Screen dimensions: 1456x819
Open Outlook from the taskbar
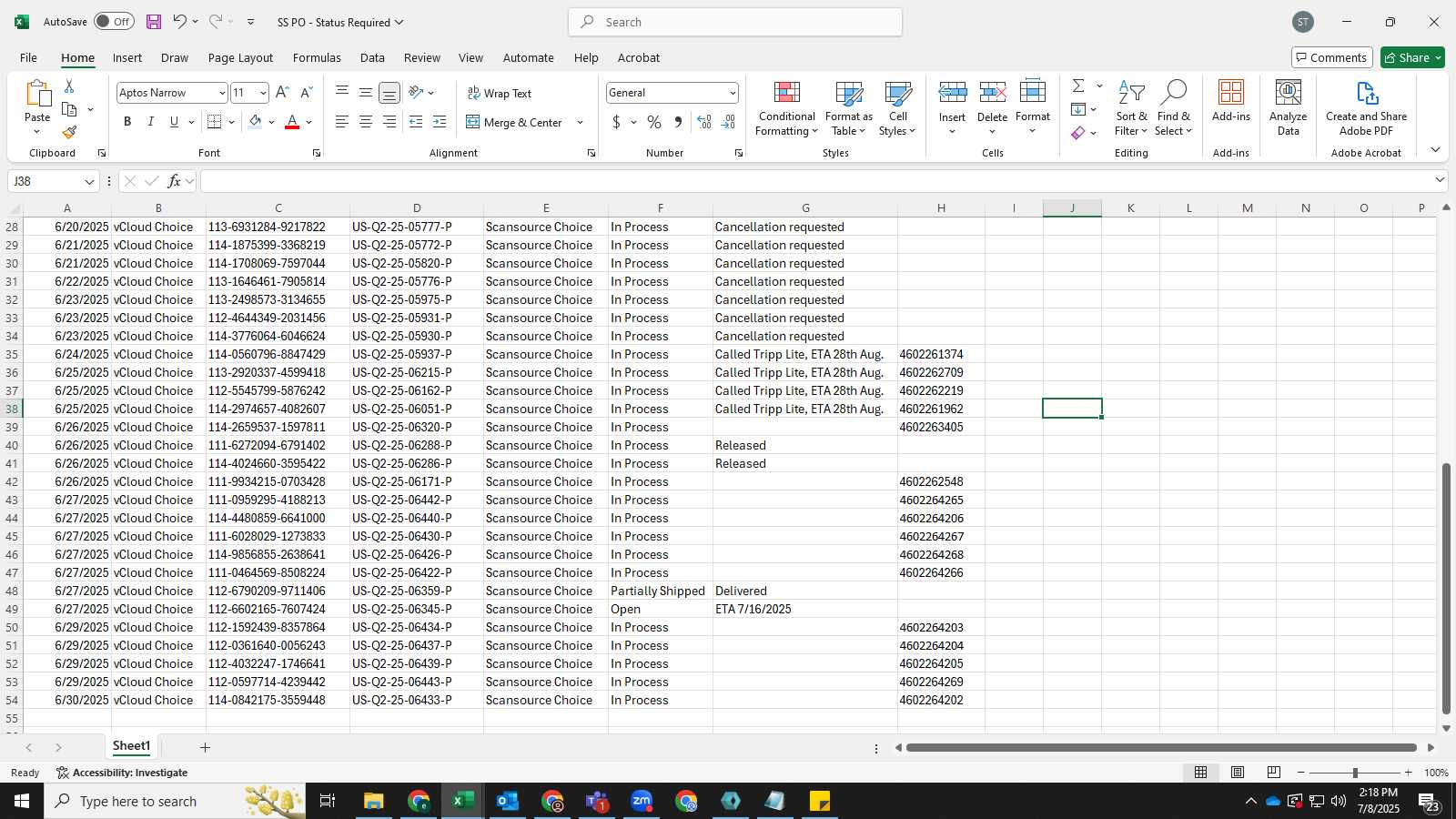click(x=507, y=801)
